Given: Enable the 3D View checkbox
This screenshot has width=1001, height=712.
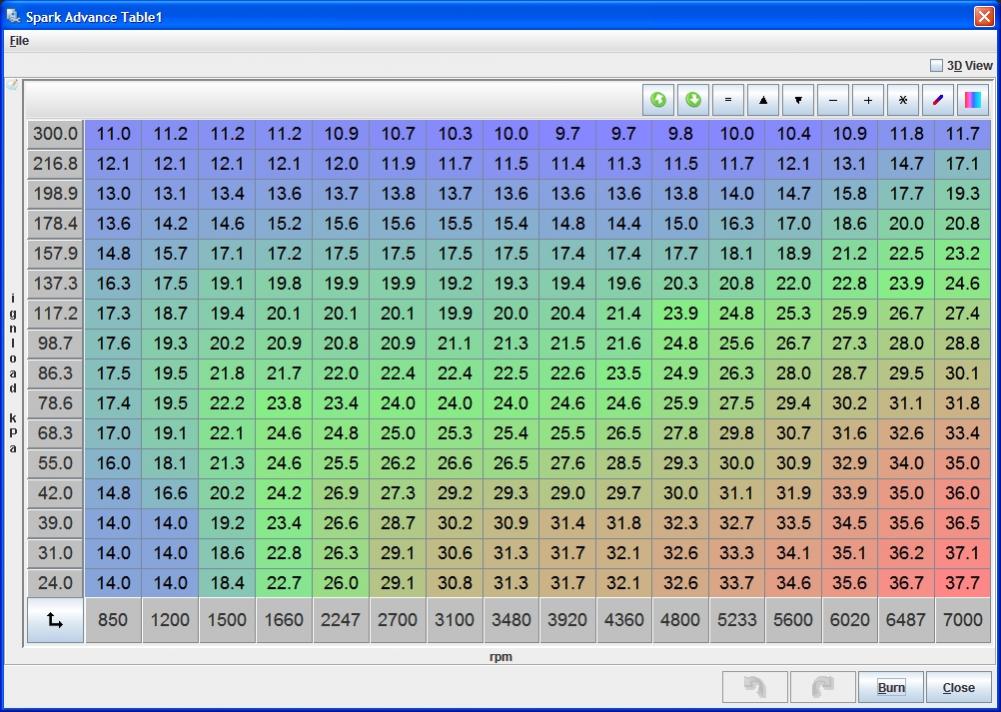Looking at the screenshot, I should tap(936, 66).
